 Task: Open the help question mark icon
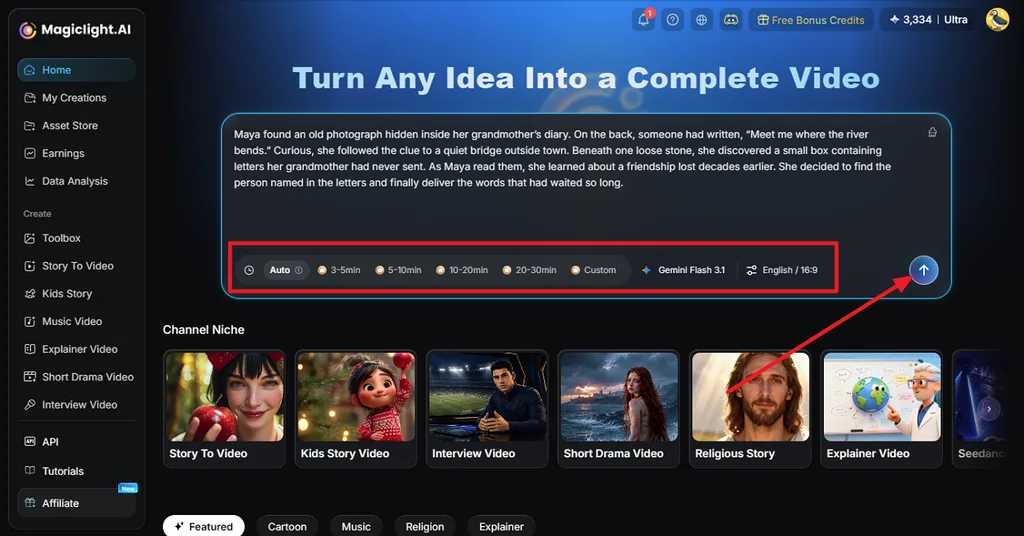pos(672,20)
